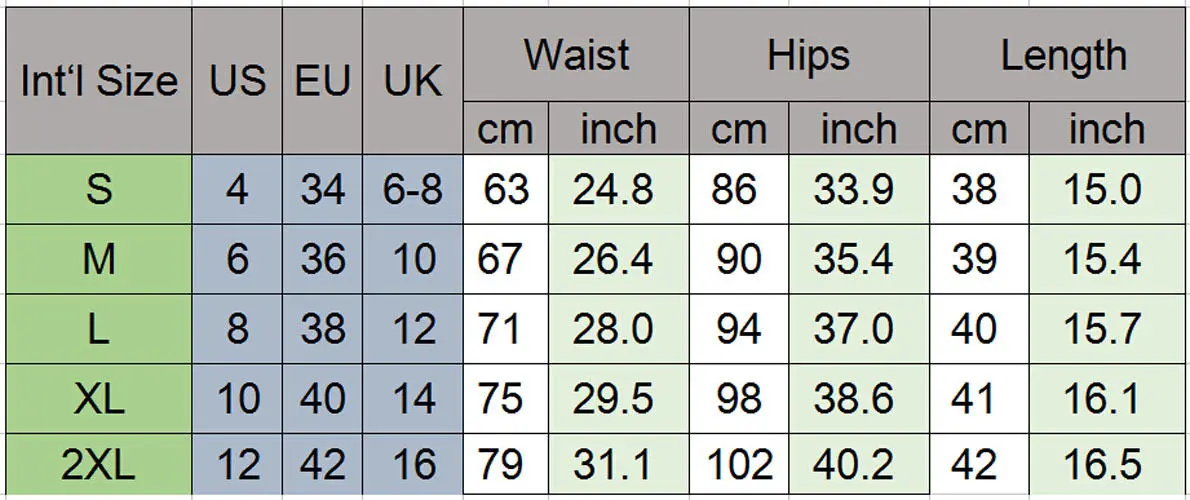Select hips inch value 37.0
Viewport: 1190px width, 500px height.
point(853,329)
